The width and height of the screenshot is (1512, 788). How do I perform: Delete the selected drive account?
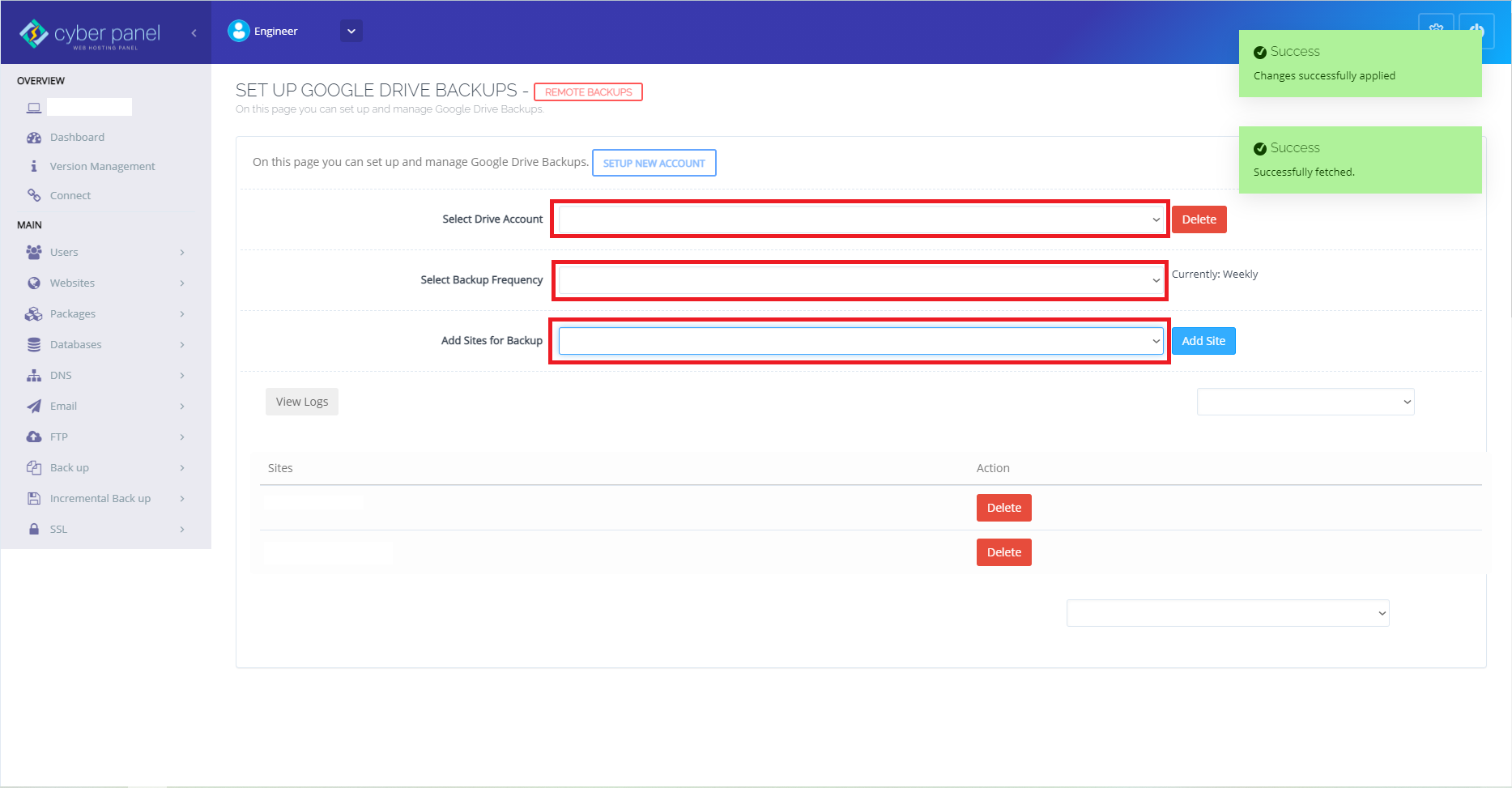[x=1199, y=219]
